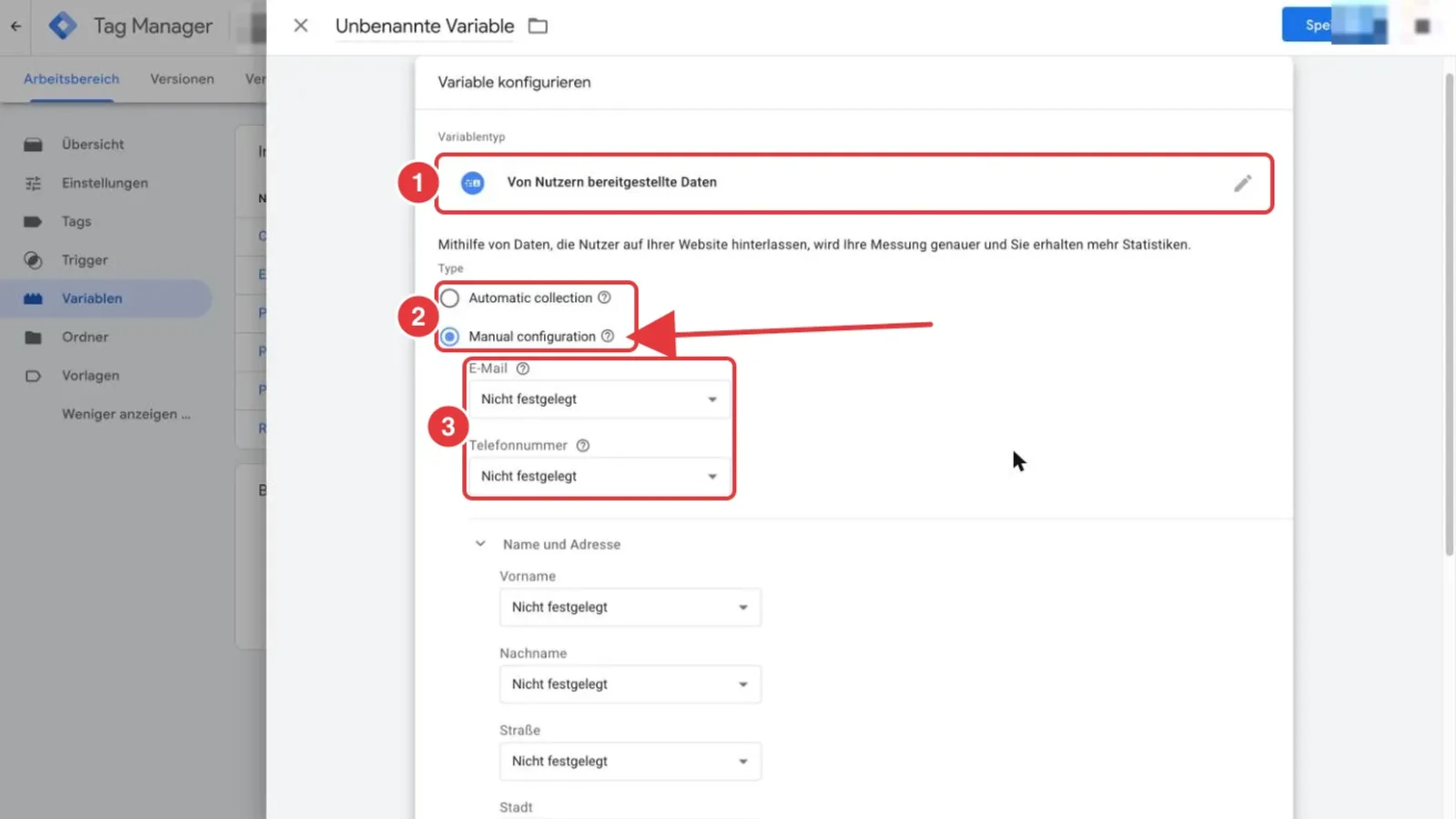Click the Variablen brick icon in sidebar

click(x=34, y=298)
